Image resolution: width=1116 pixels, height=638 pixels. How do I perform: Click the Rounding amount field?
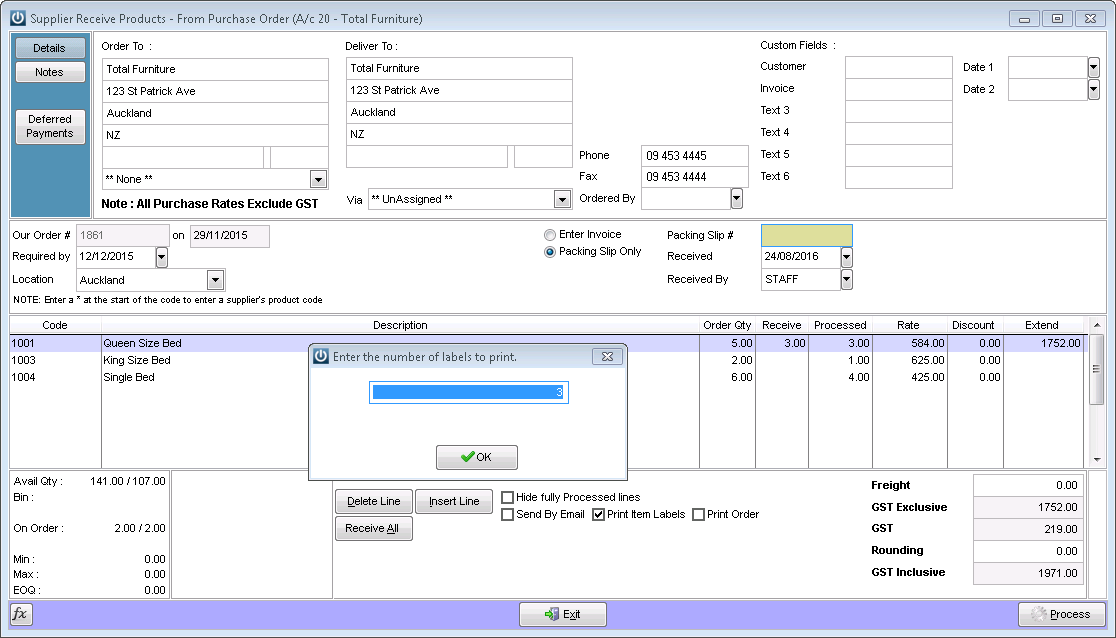1028,551
